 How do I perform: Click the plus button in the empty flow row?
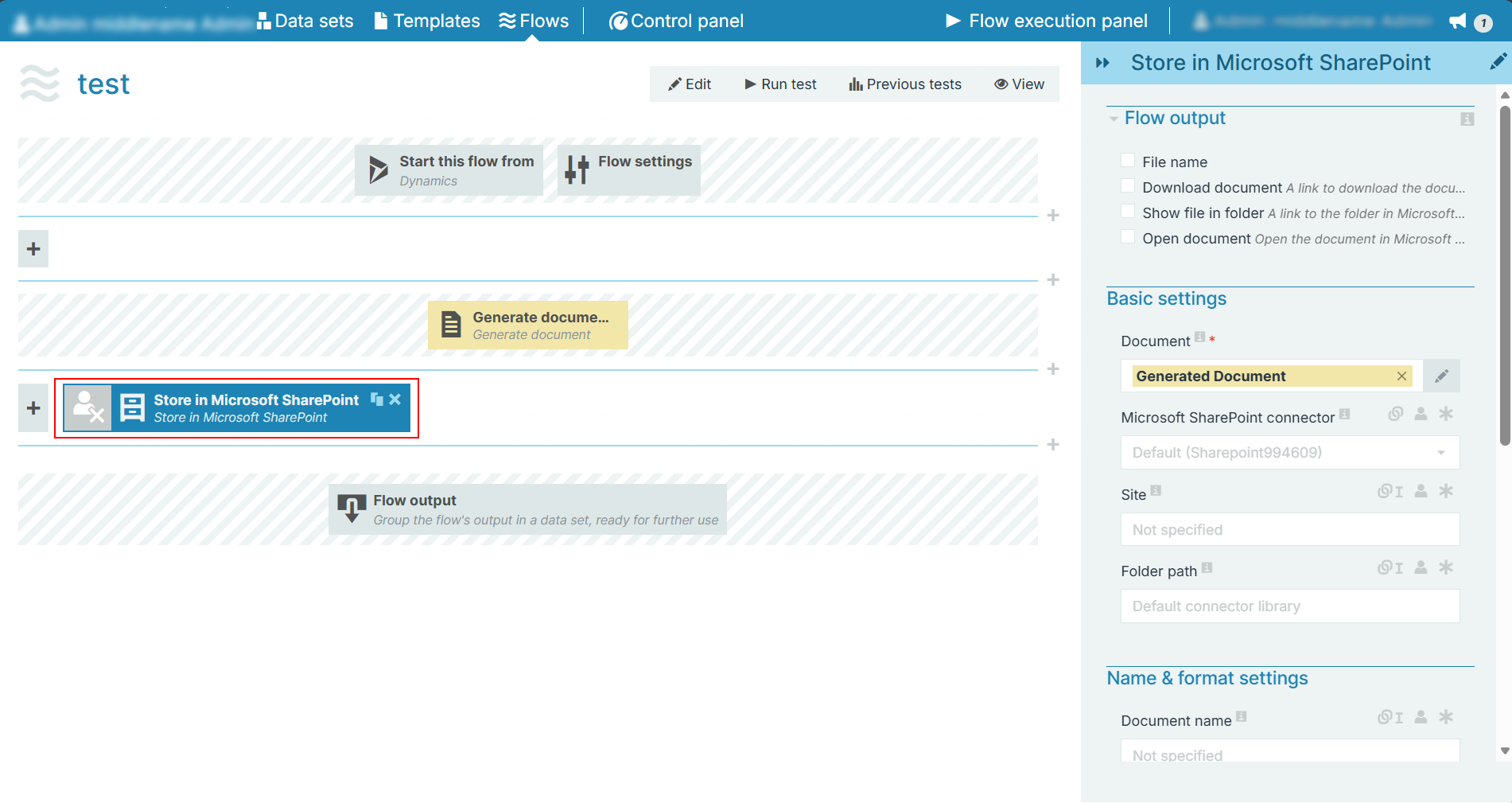point(33,249)
